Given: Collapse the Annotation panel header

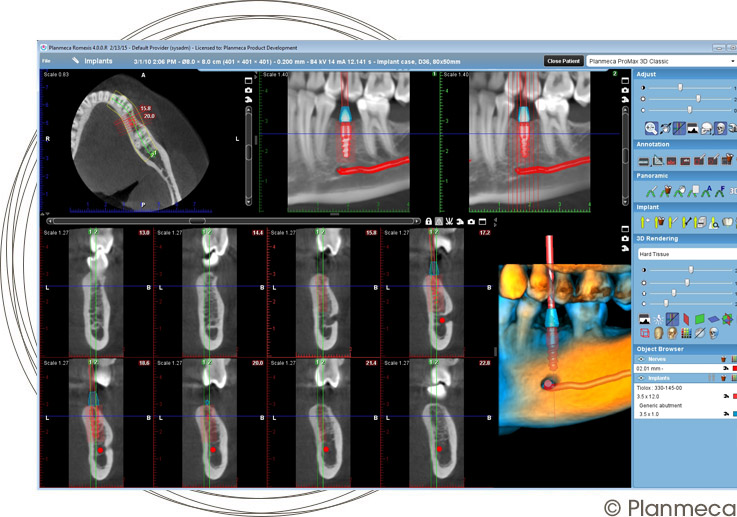Looking at the screenshot, I should click(685, 144).
